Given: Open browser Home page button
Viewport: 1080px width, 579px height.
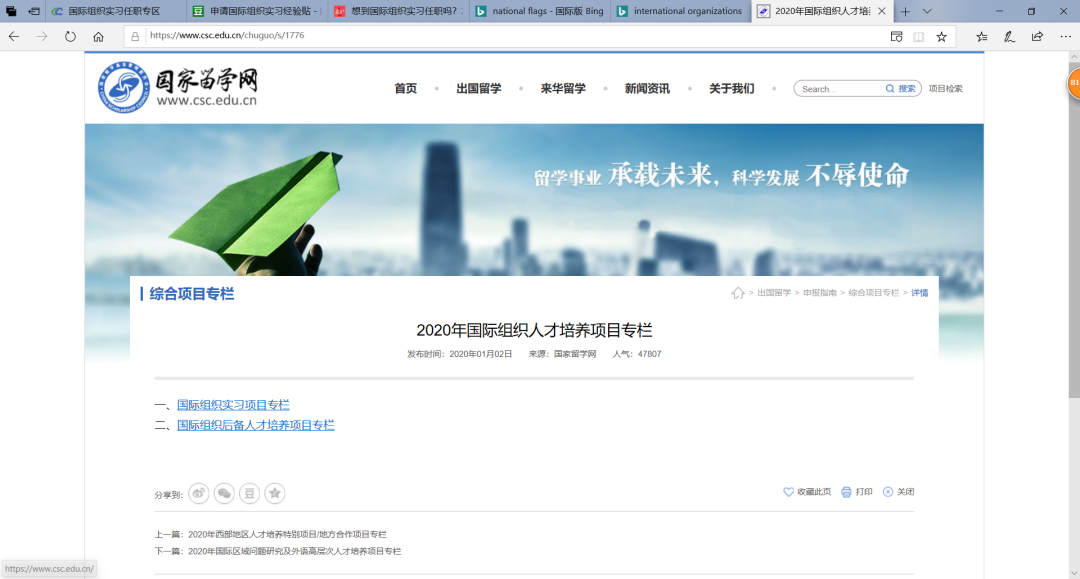Looking at the screenshot, I should pyautogui.click(x=98, y=36).
